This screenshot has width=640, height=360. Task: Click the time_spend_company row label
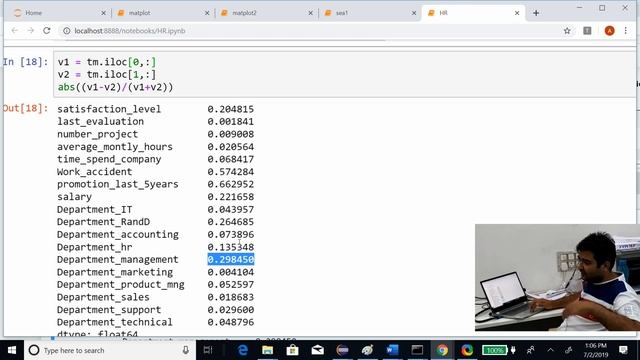coord(109,159)
